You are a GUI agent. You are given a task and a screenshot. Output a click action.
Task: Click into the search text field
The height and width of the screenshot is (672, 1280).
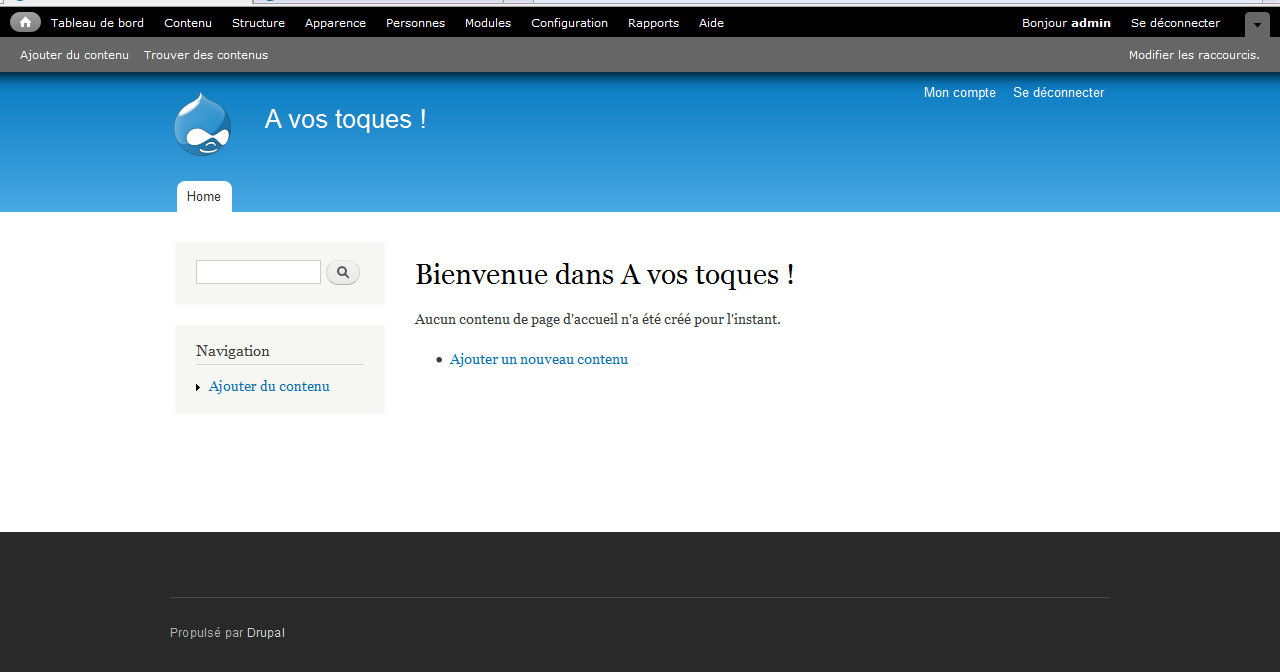click(258, 272)
